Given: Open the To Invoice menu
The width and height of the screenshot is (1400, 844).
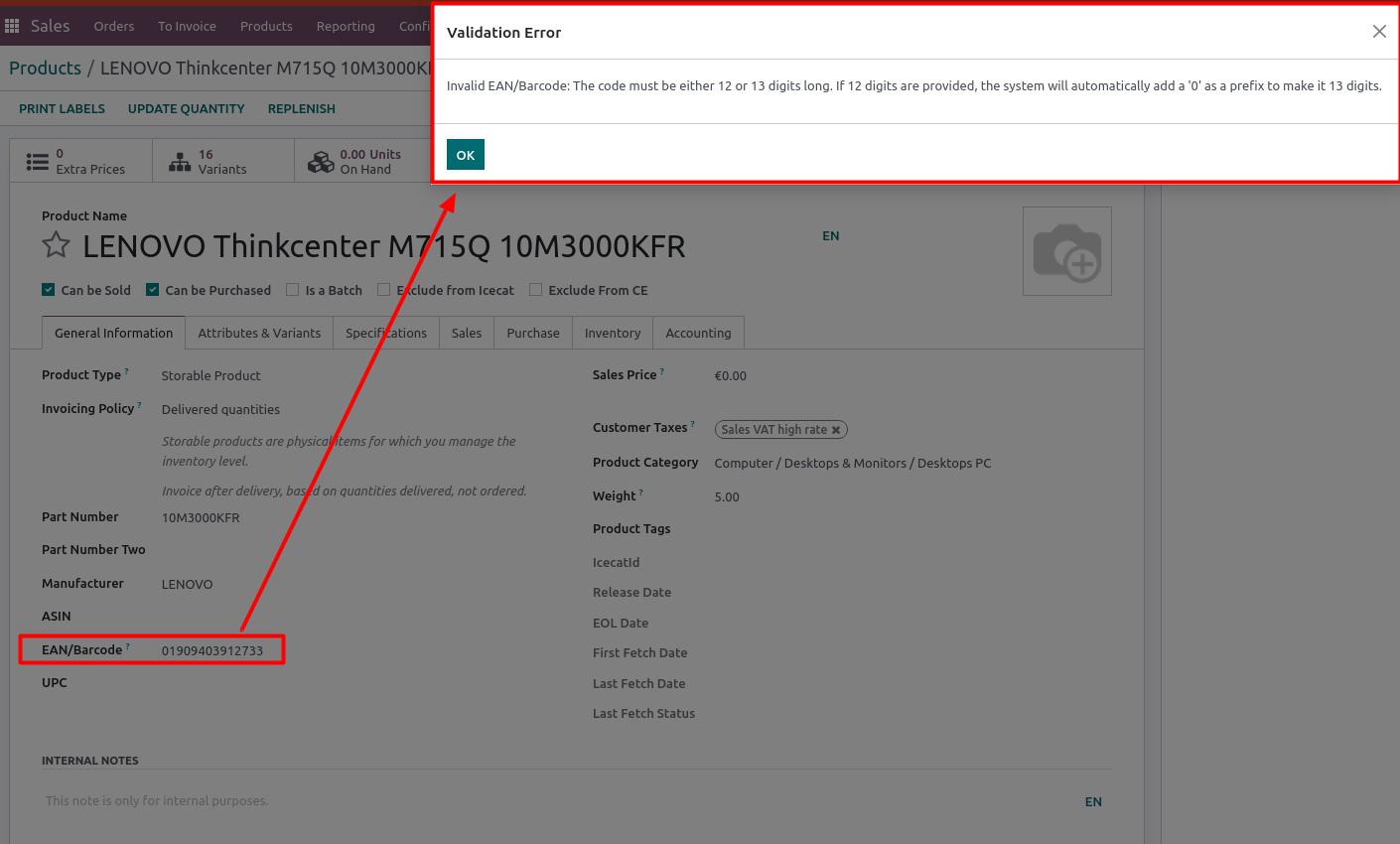Looking at the screenshot, I should pyautogui.click(x=187, y=26).
